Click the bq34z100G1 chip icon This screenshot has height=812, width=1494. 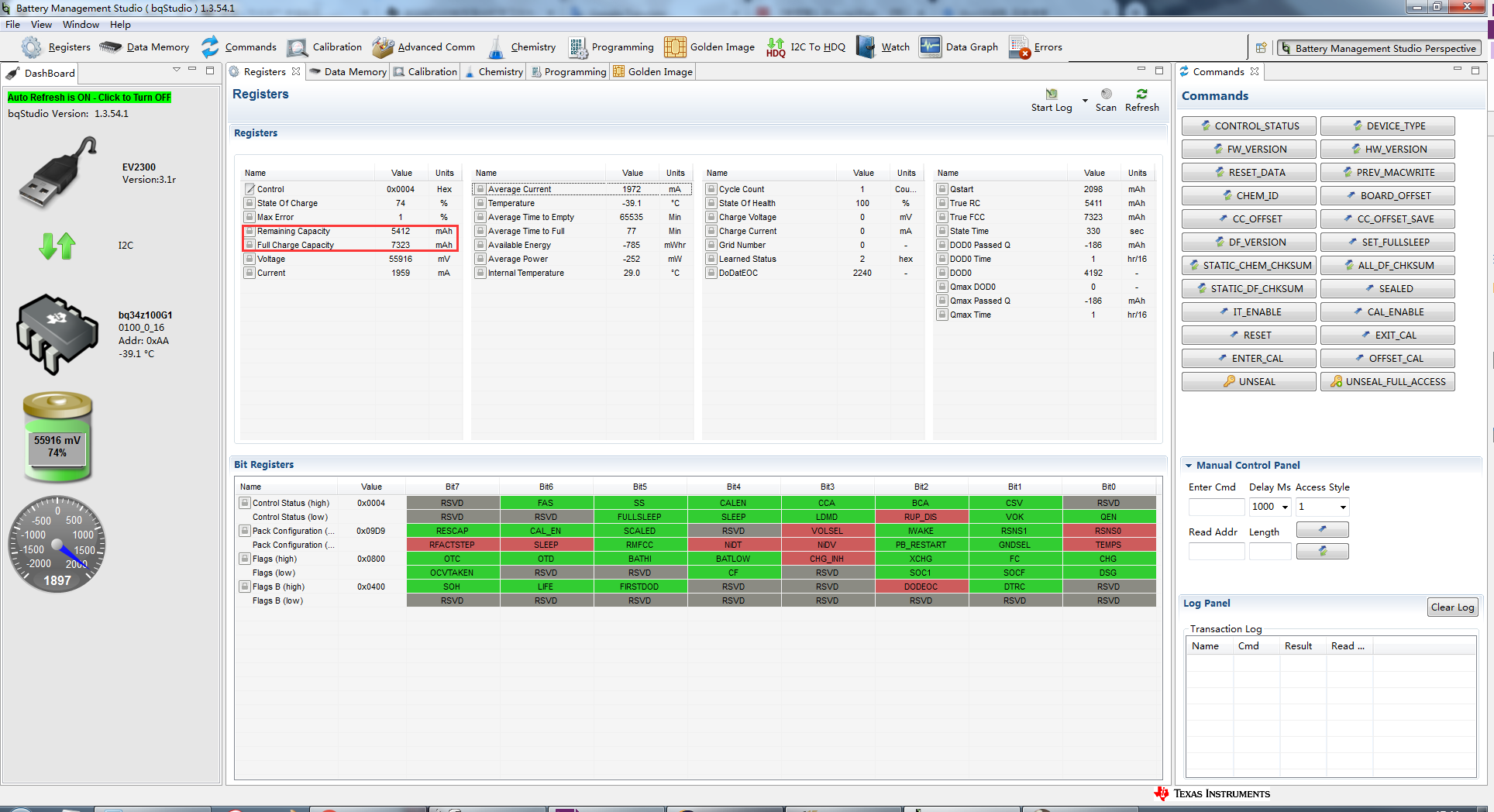(57, 334)
